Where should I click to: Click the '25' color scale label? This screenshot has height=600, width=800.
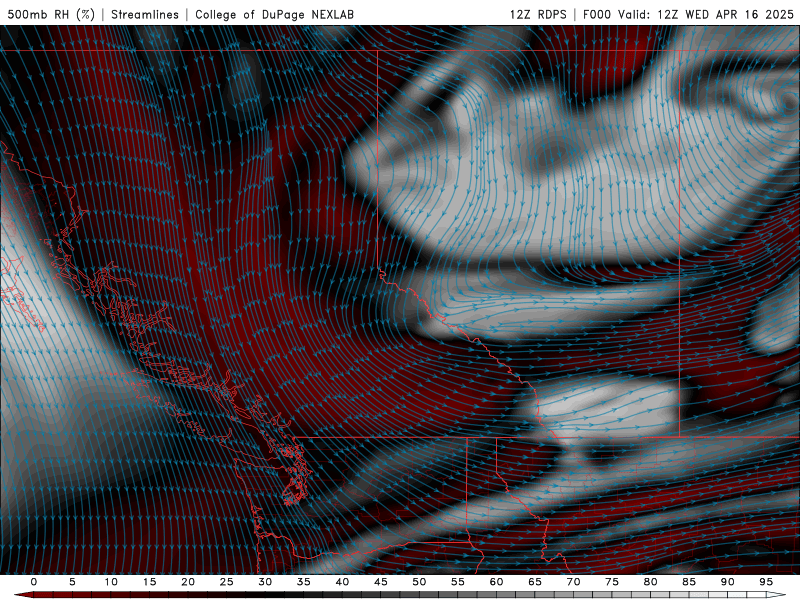[x=227, y=582]
